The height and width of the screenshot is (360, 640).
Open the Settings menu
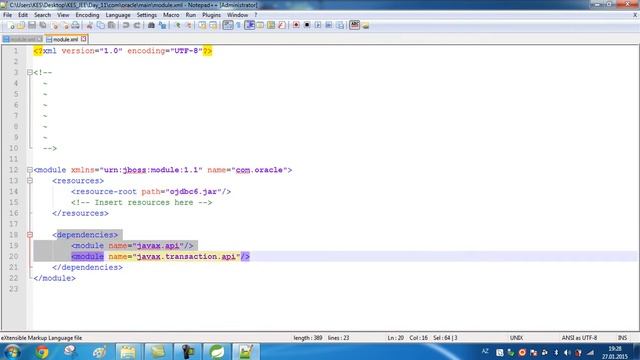(x=147, y=15)
